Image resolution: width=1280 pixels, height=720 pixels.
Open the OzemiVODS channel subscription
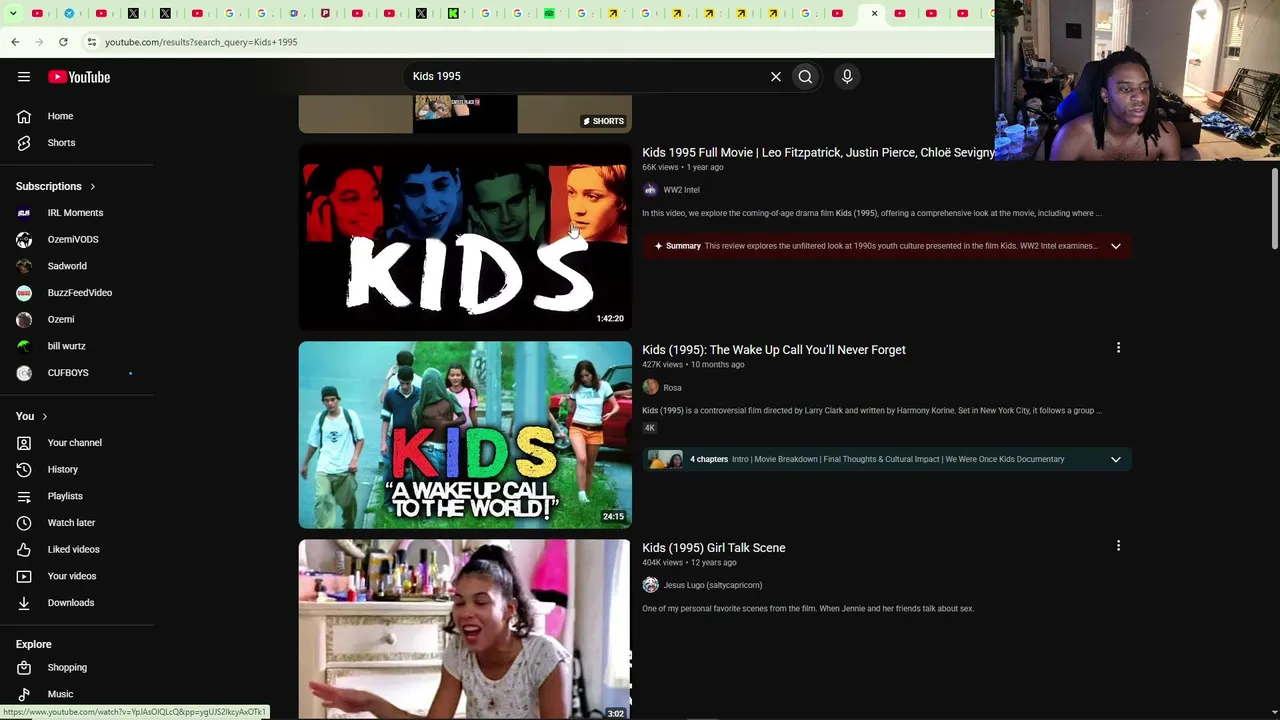tap(77, 240)
